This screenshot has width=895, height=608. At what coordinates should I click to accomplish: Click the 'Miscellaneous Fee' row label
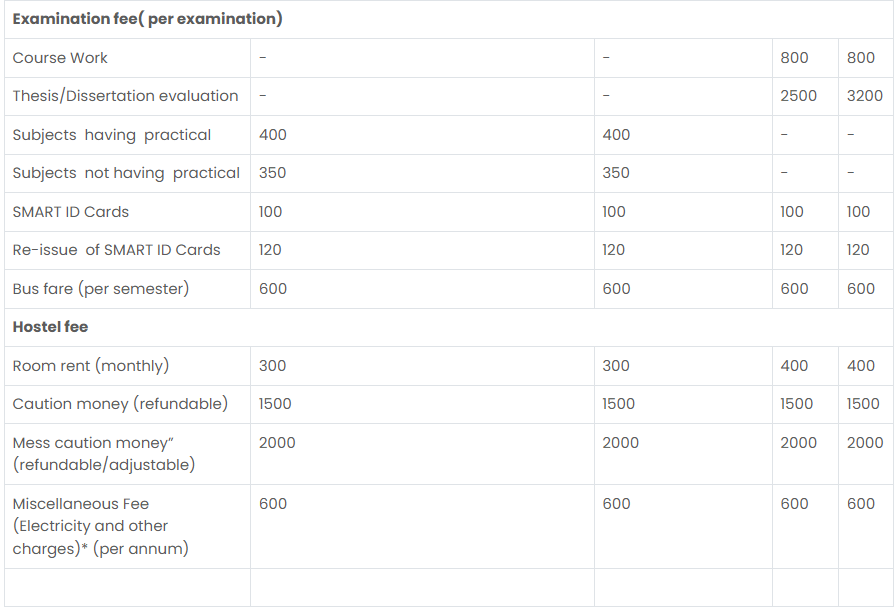point(81,504)
